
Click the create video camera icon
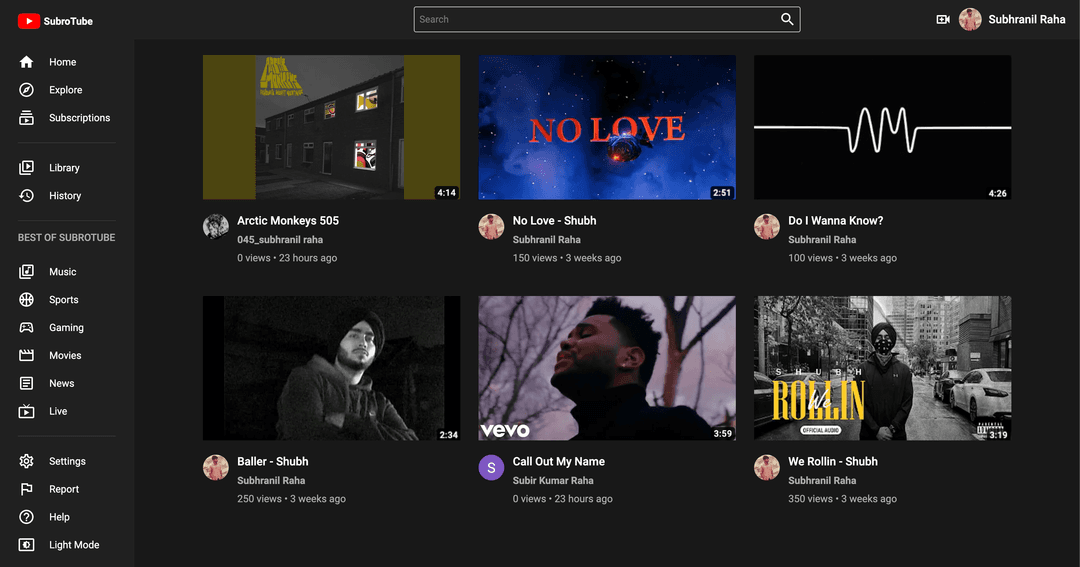click(x=943, y=19)
